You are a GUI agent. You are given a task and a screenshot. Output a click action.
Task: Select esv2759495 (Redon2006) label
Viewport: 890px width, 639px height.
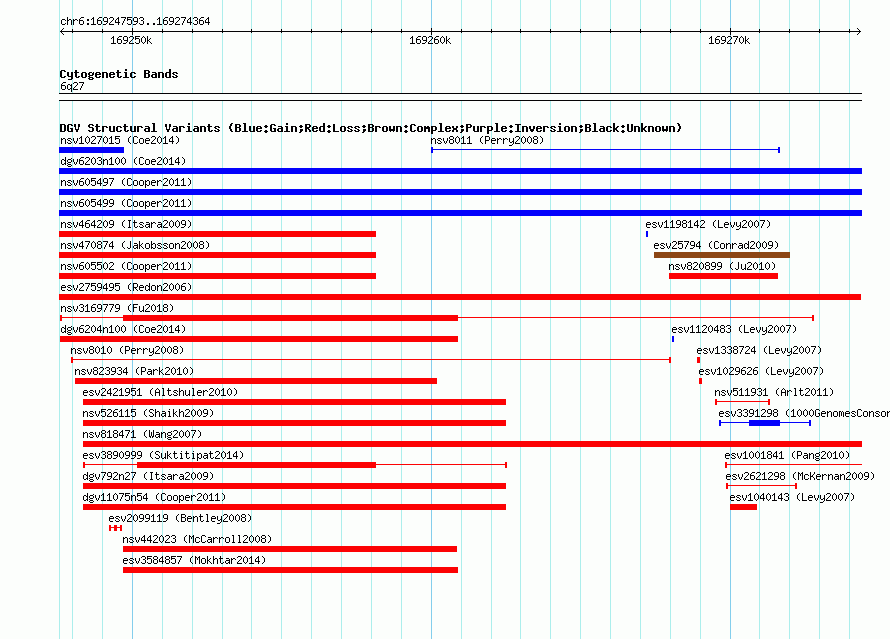tap(126, 287)
